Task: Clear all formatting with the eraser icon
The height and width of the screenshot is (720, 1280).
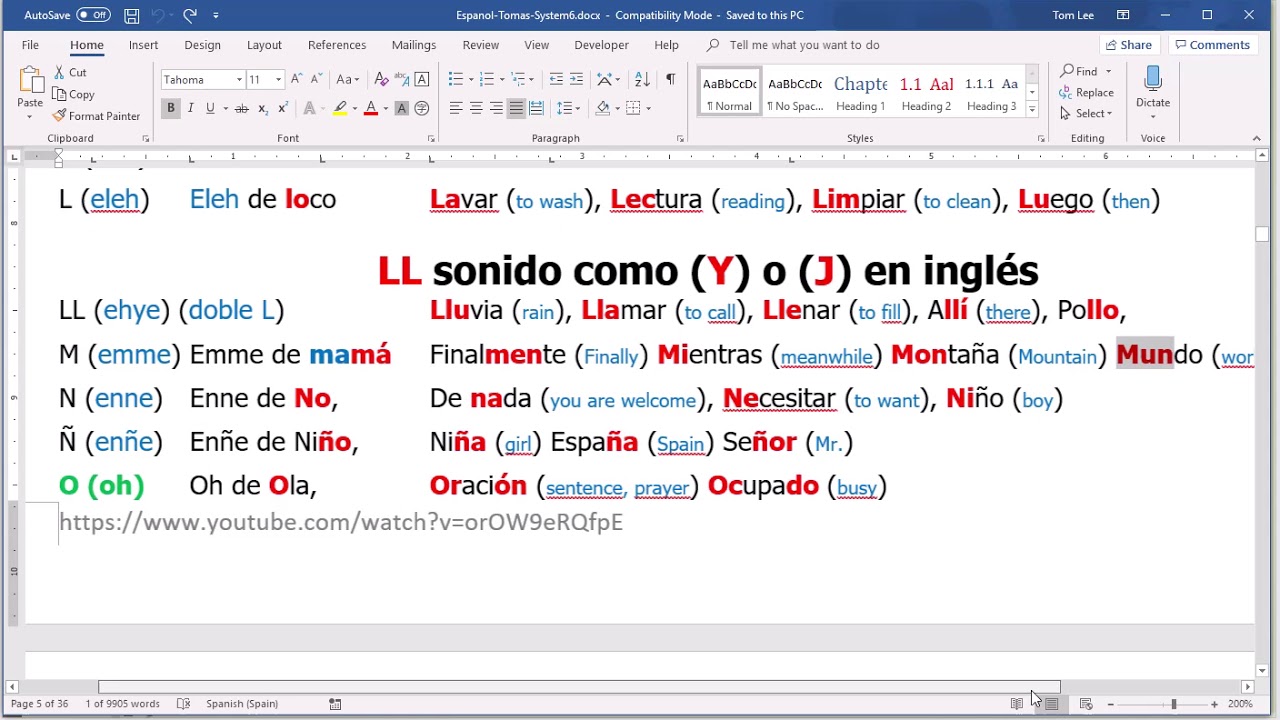Action: [381, 79]
